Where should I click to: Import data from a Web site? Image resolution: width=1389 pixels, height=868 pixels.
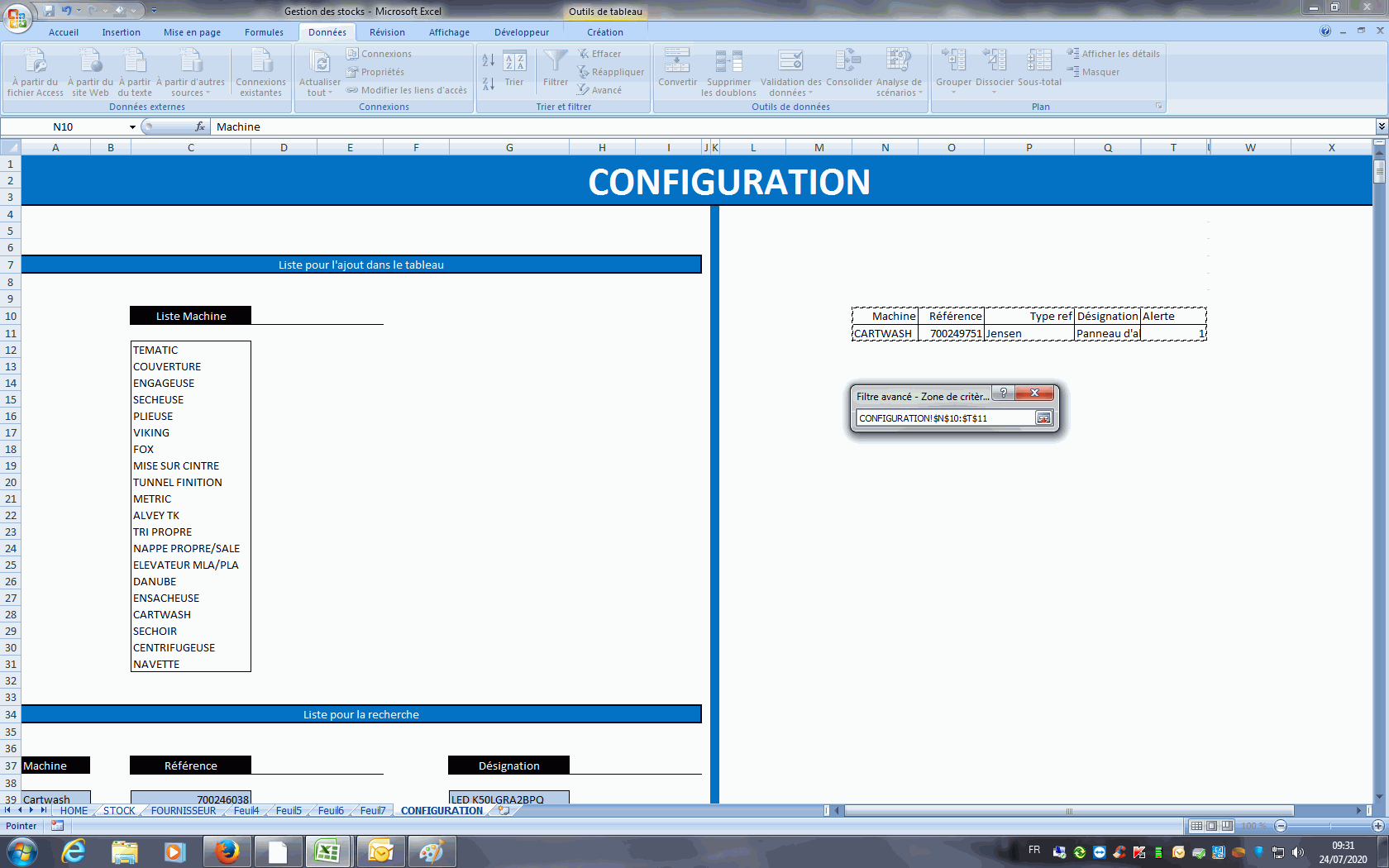(x=90, y=73)
